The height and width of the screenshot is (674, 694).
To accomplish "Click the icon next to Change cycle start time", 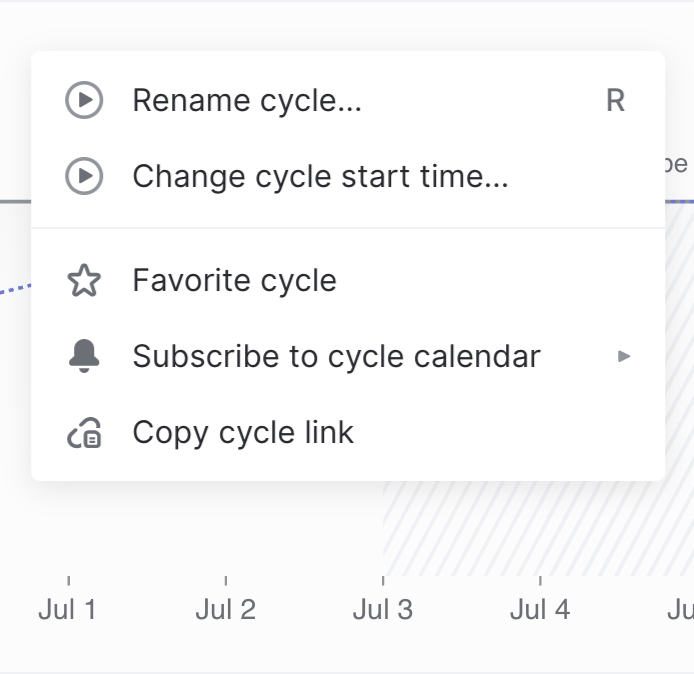I will pyautogui.click(x=84, y=177).
